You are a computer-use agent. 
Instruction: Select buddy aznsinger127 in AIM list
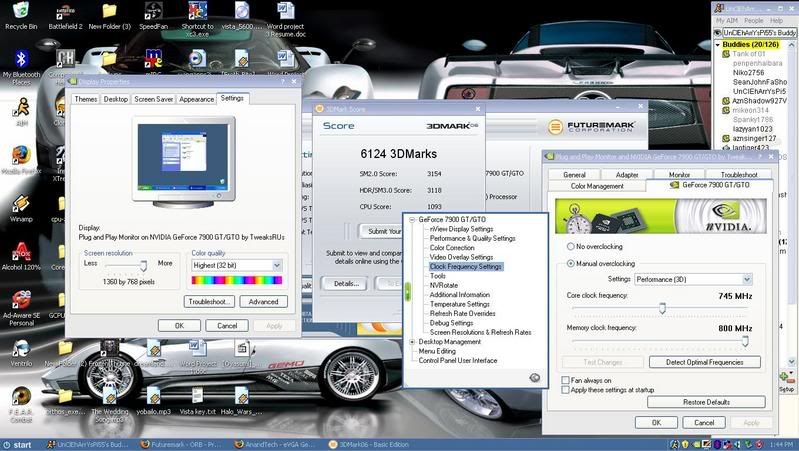point(754,139)
